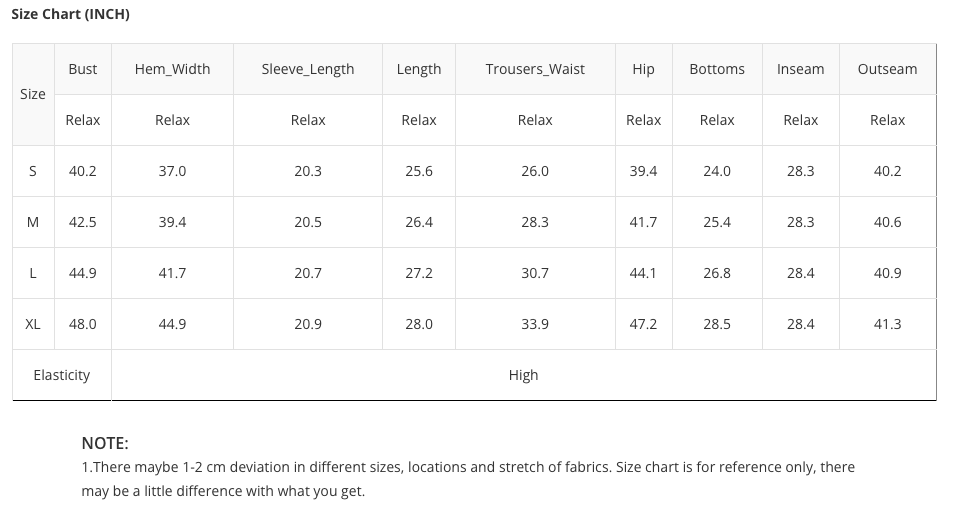This screenshot has height=519, width=962.
Task: Select the 33.9 trousers waist value
Action: (x=535, y=324)
